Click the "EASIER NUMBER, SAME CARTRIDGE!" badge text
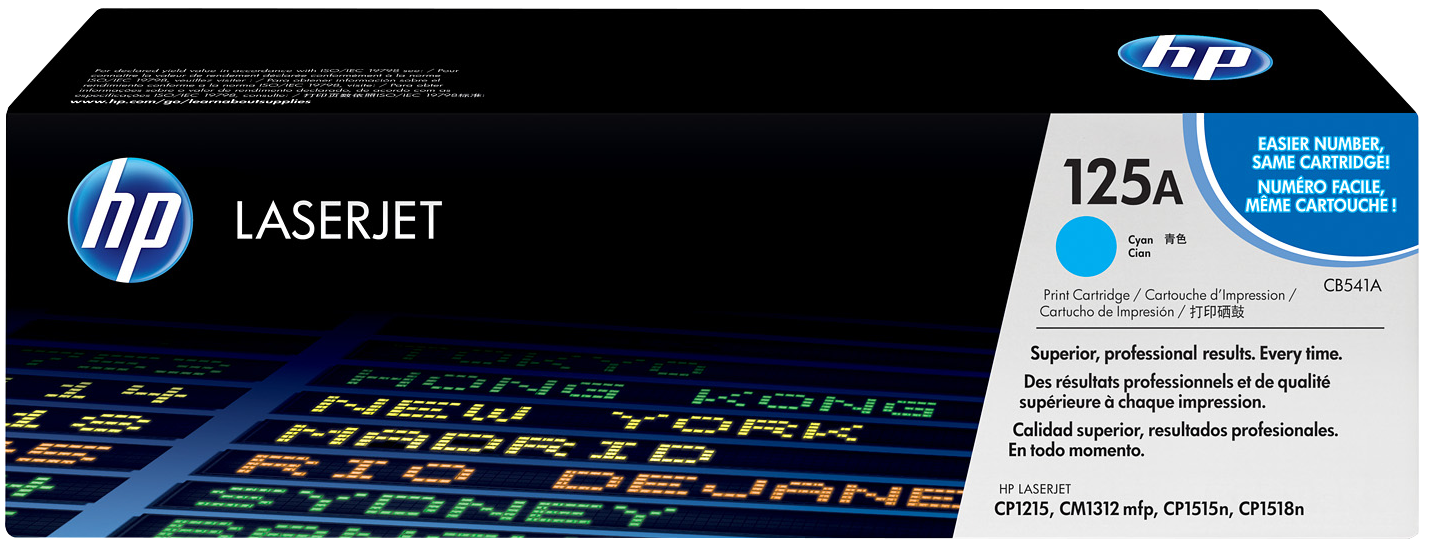Viewport: 1437px width, 547px height. pos(1304,153)
